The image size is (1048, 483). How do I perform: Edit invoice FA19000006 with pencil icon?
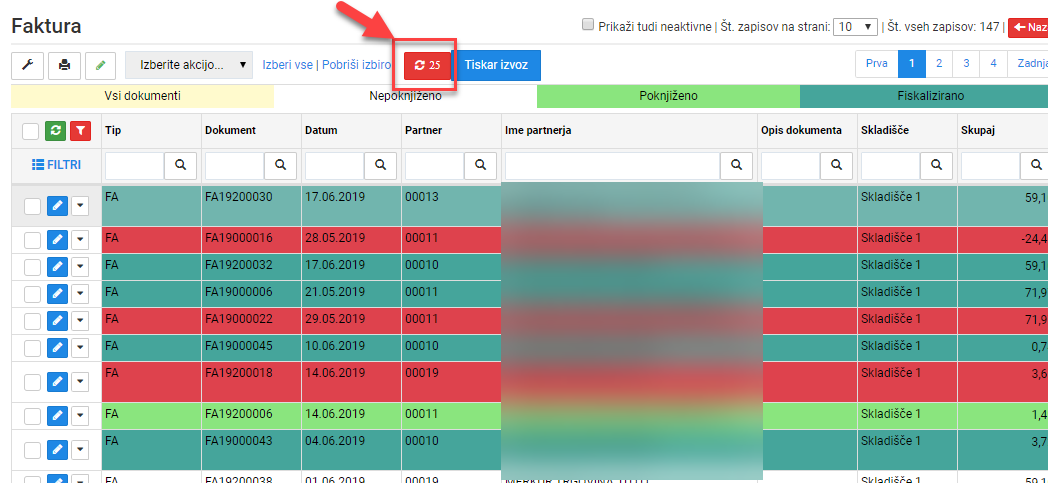(x=57, y=294)
